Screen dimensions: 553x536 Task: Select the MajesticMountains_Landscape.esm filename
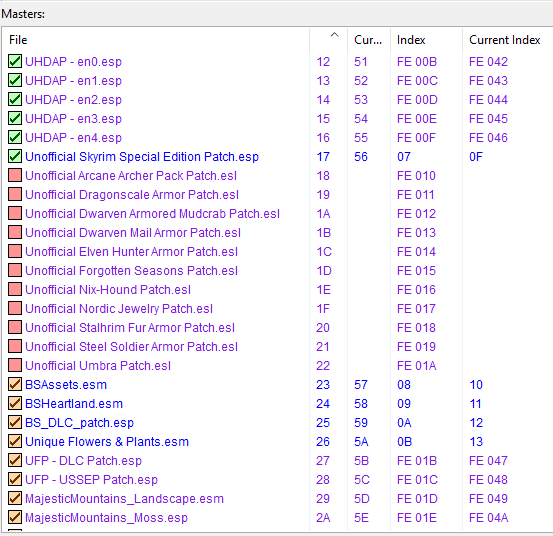click(124, 499)
